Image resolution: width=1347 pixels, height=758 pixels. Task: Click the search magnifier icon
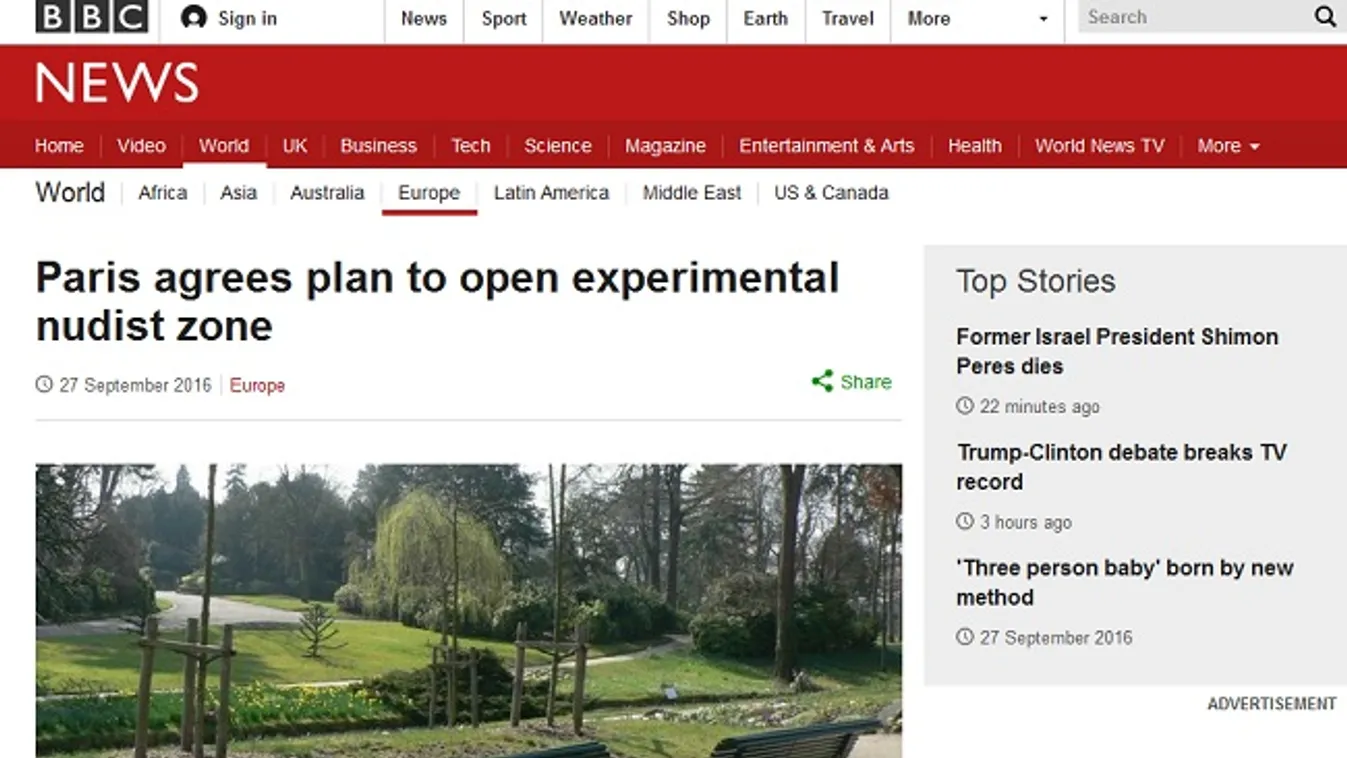point(1325,17)
